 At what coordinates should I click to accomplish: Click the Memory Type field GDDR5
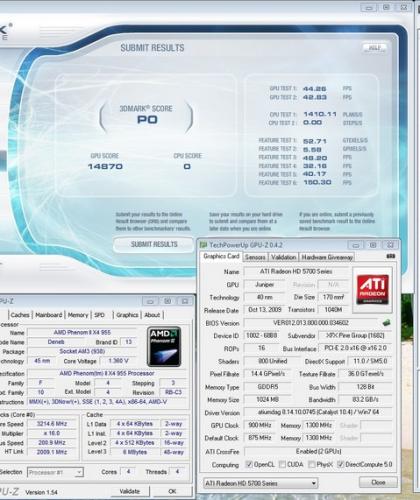(268, 387)
